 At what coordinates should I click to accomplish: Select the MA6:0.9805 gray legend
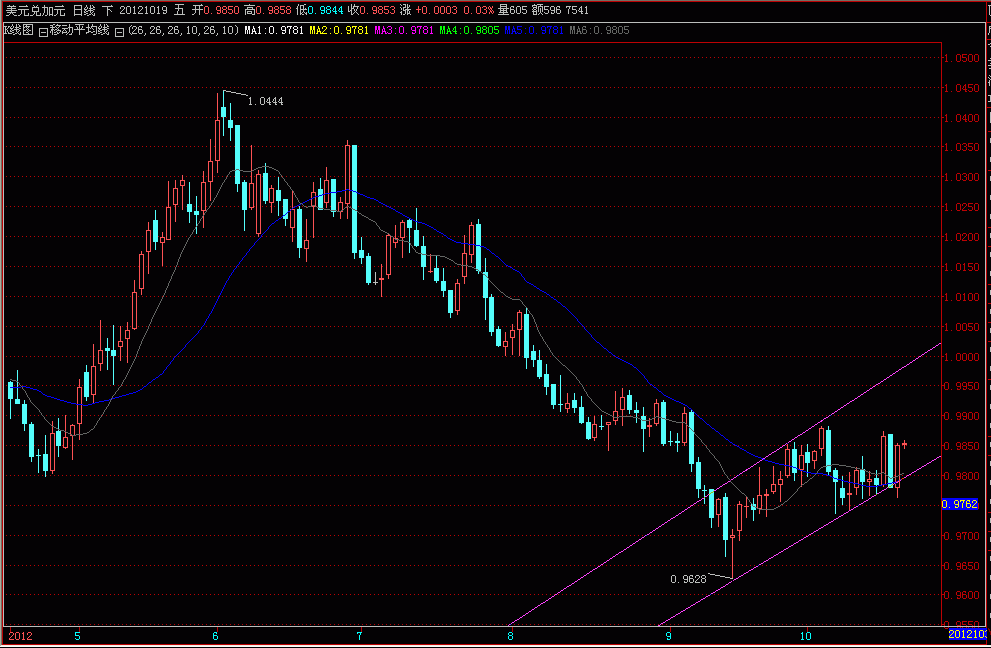(x=599, y=30)
